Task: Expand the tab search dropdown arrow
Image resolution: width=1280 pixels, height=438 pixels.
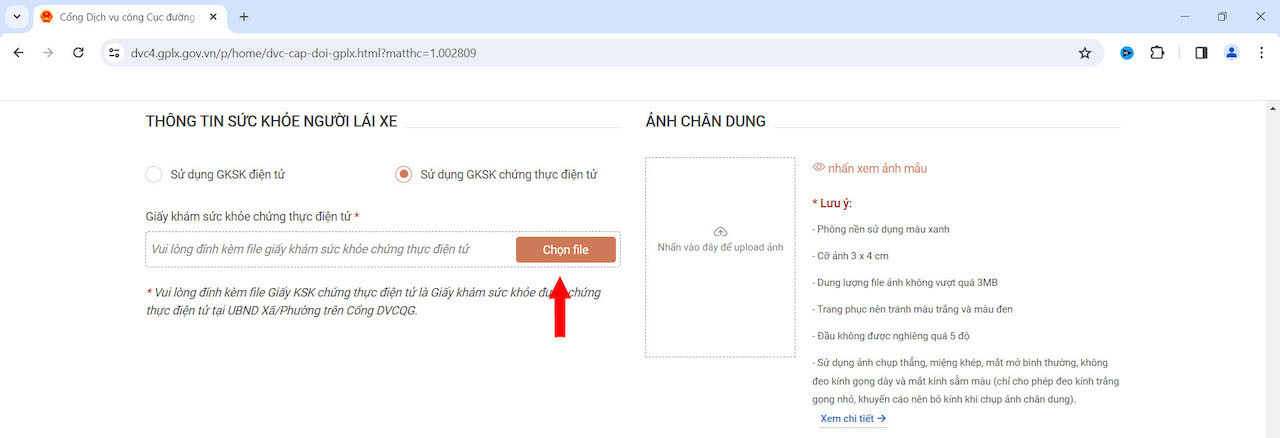Action: [x=17, y=17]
